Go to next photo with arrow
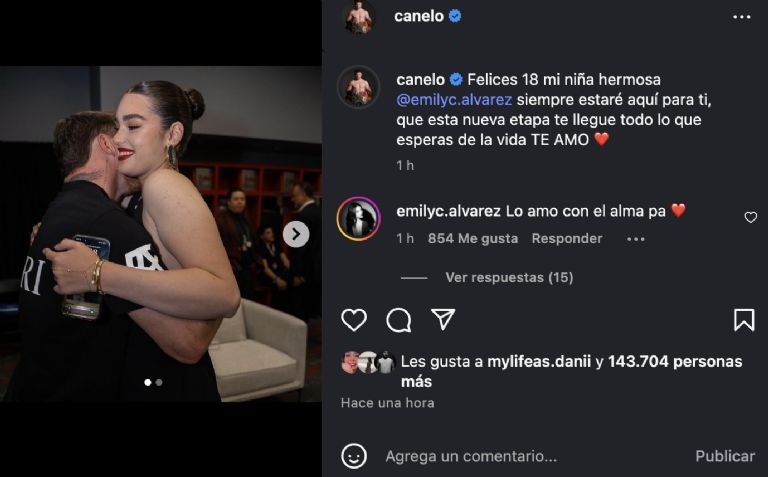 coord(296,235)
